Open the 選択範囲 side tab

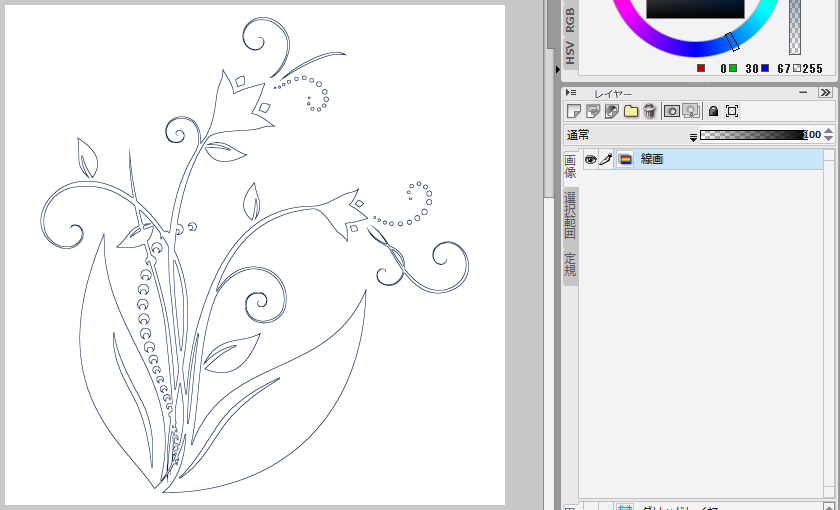(x=570, y=215)
